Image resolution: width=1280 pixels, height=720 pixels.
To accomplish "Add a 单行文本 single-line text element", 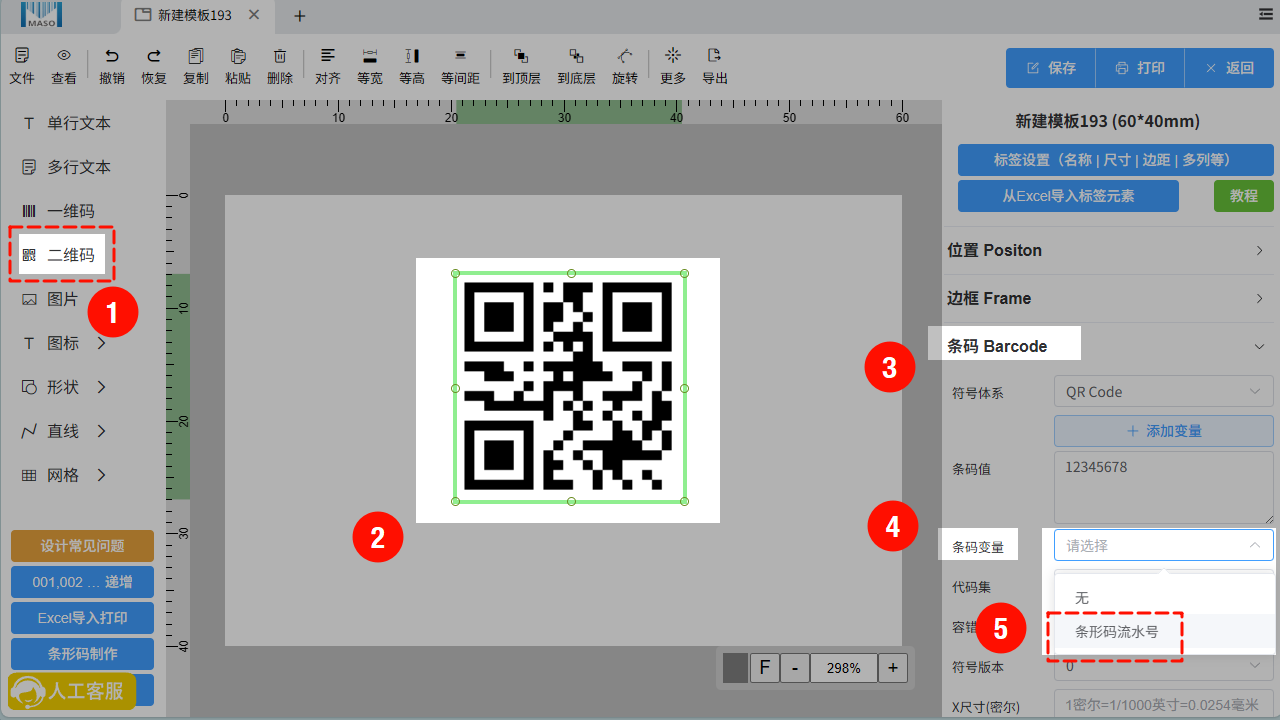I will (x=67, y=123).
